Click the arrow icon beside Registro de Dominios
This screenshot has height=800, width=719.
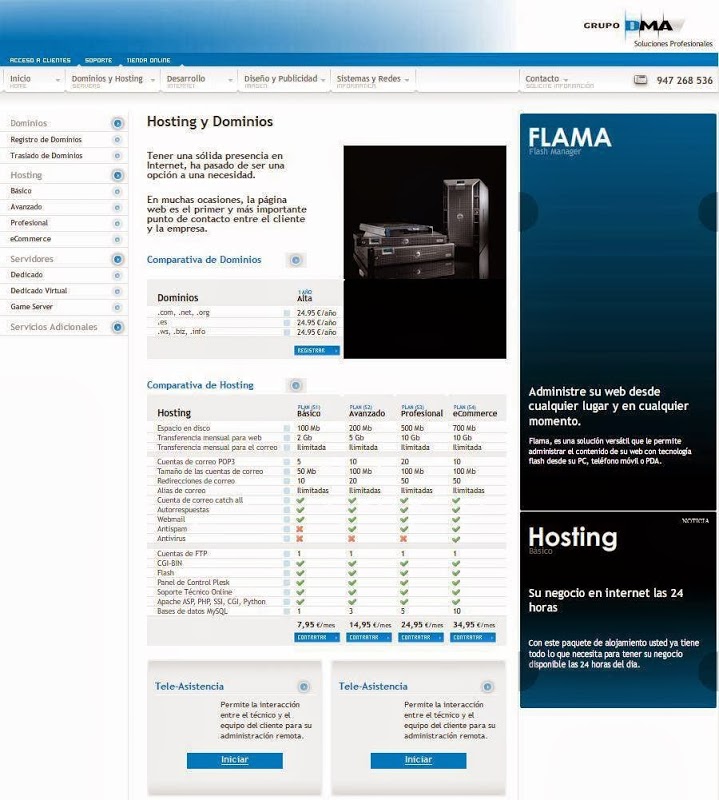click(117, 139)
